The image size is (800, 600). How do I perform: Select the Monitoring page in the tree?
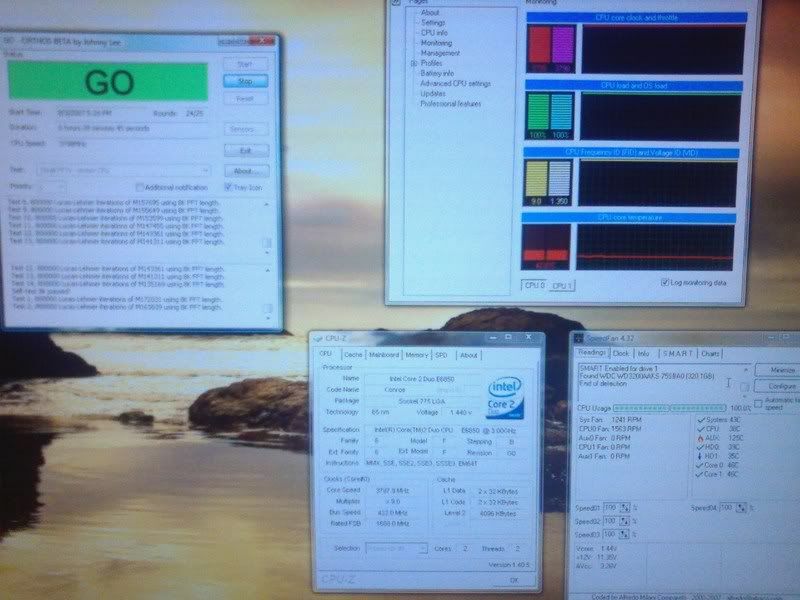click(x=436, y=43)
